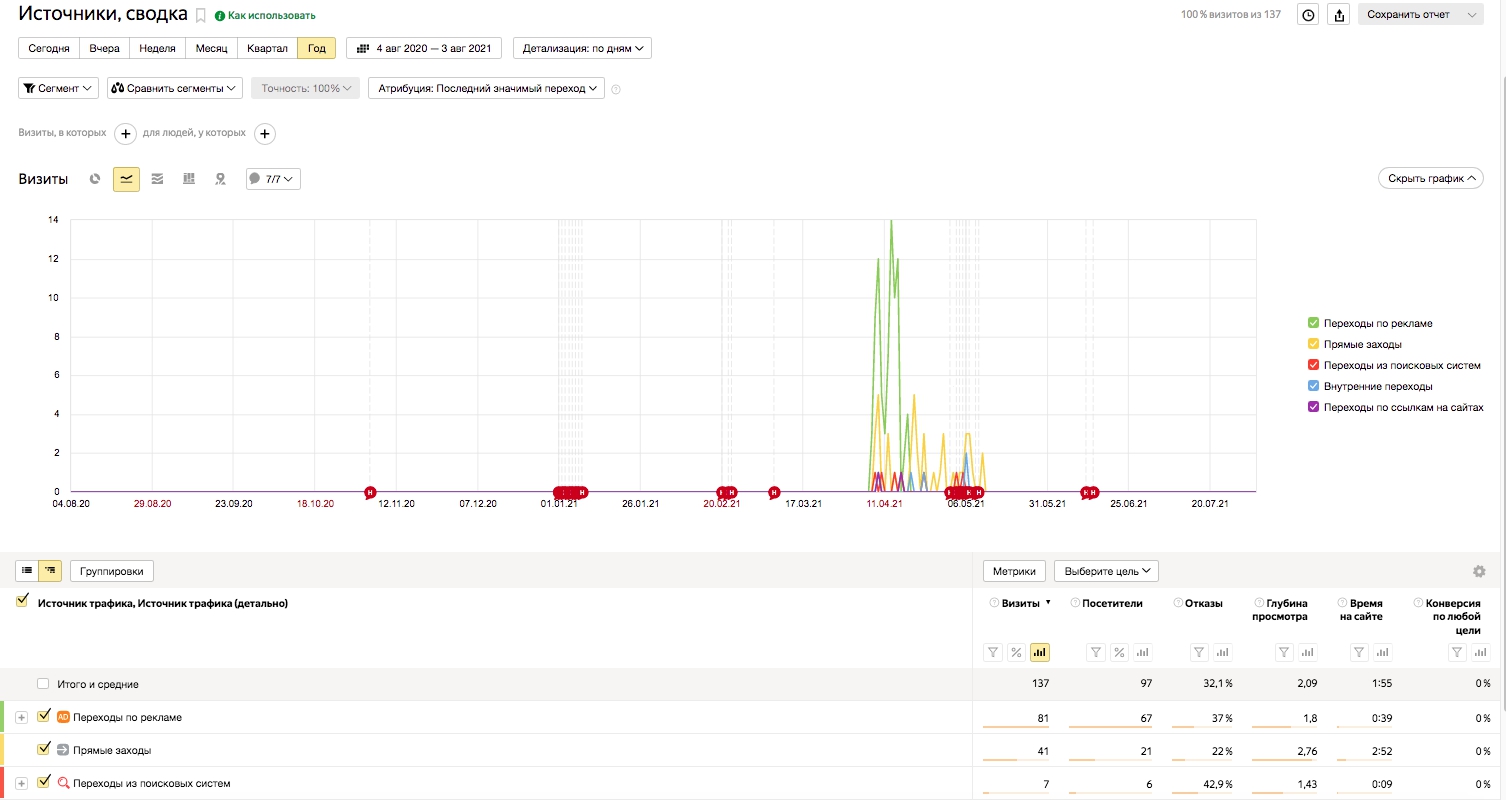Open the date range picker field
This screenshot has width=1506, height=800.
pyautogui.click(x=424, y=48)
